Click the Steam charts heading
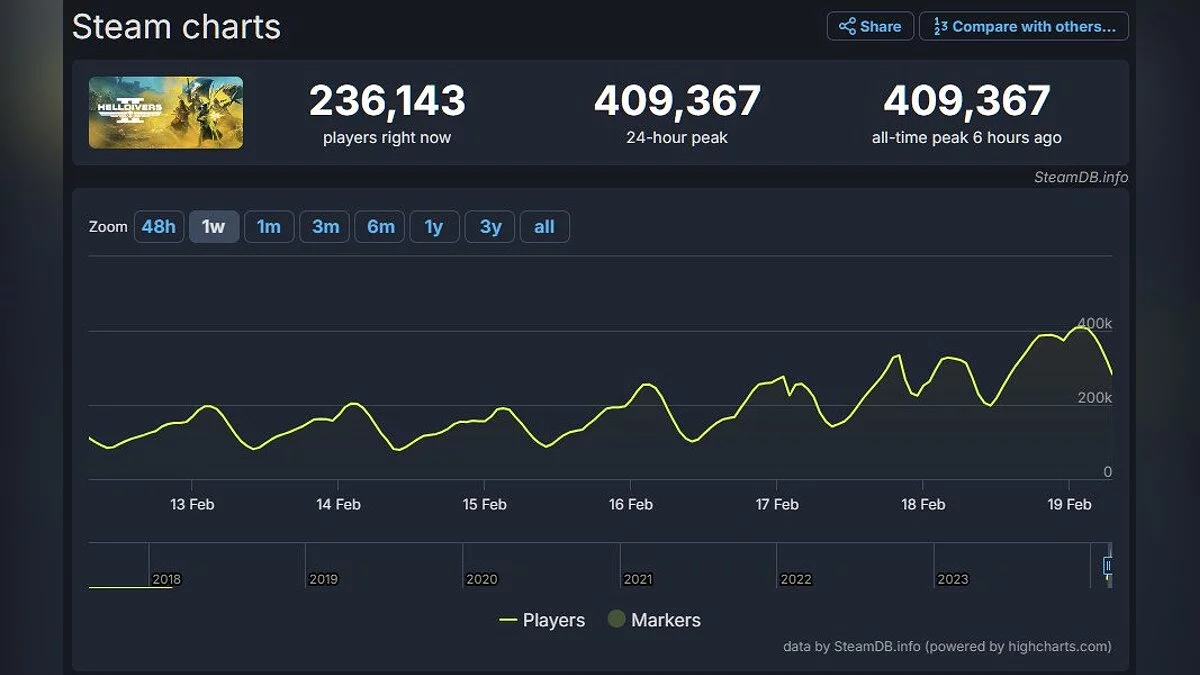The width and height of the screenshot is (1200, 675). [x=176, y=27]
